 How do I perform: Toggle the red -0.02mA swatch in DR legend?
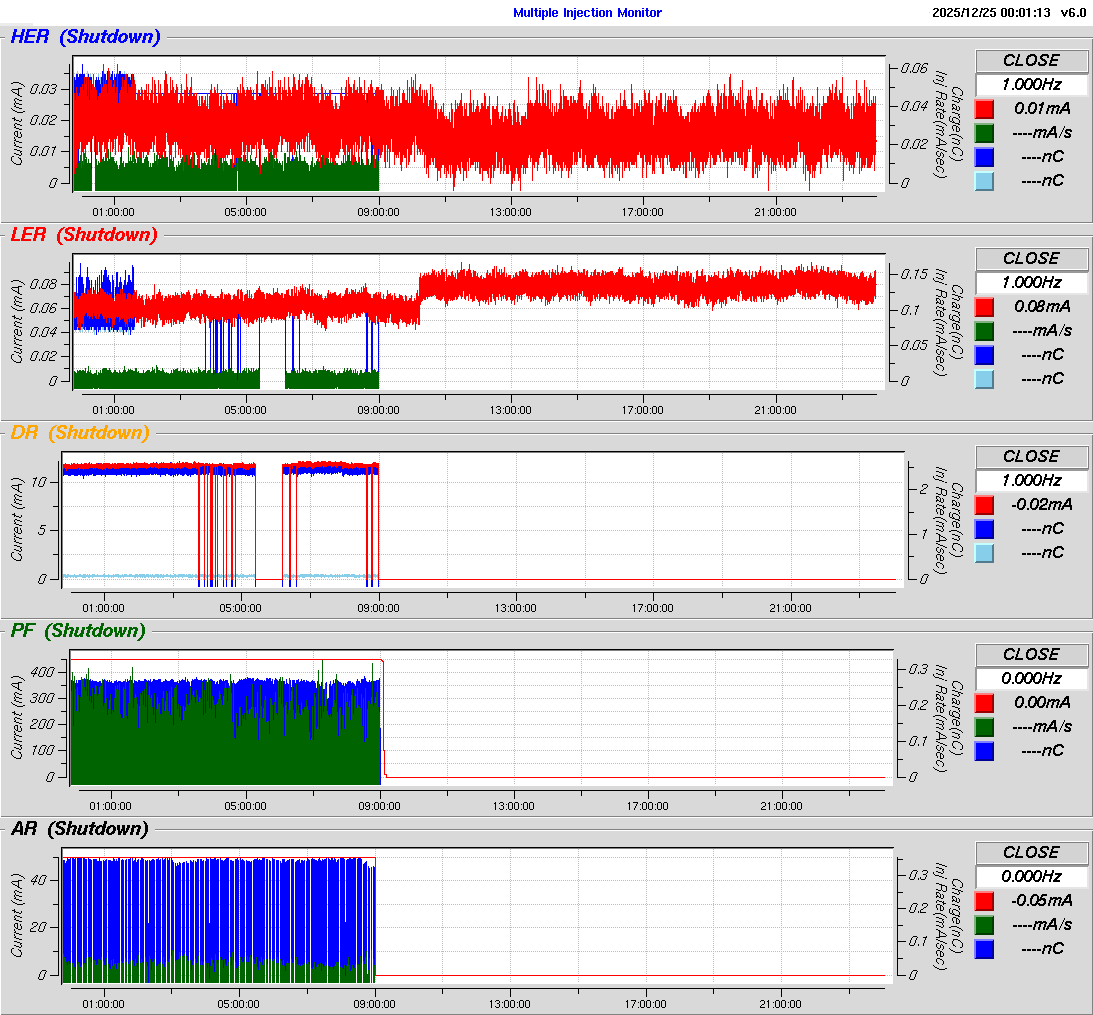point(985,505)
